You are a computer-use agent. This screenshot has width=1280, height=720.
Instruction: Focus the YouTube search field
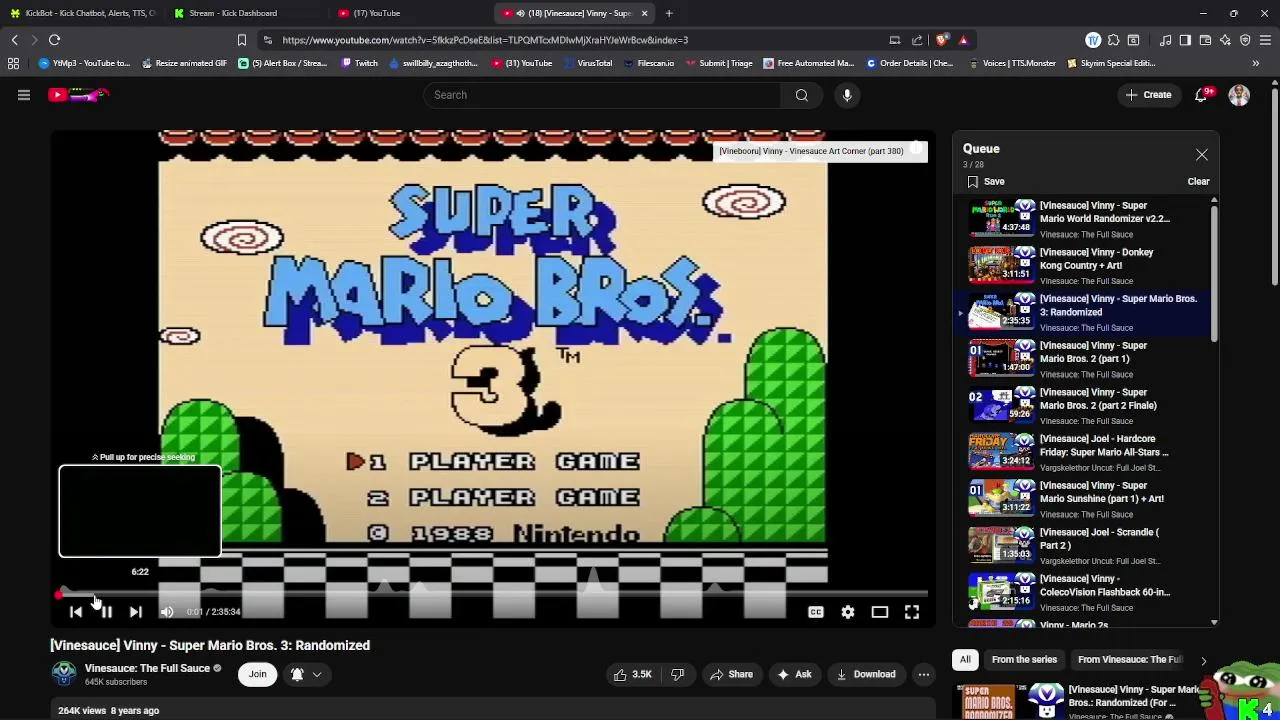[600, 95]
